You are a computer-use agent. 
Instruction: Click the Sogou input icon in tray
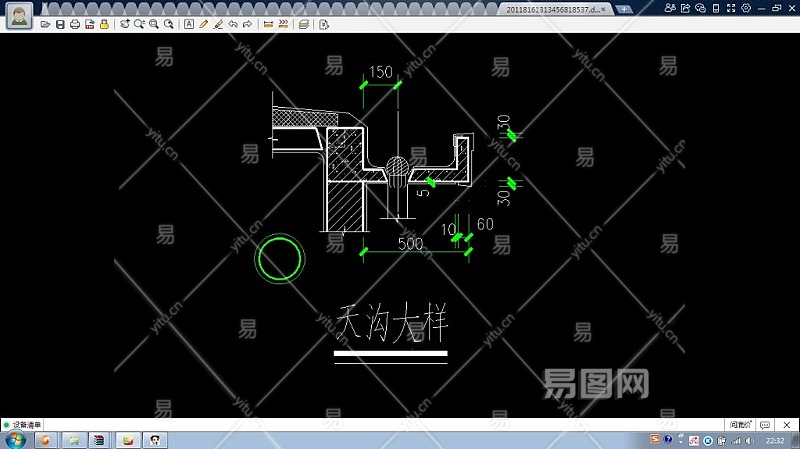coord(655,439)
